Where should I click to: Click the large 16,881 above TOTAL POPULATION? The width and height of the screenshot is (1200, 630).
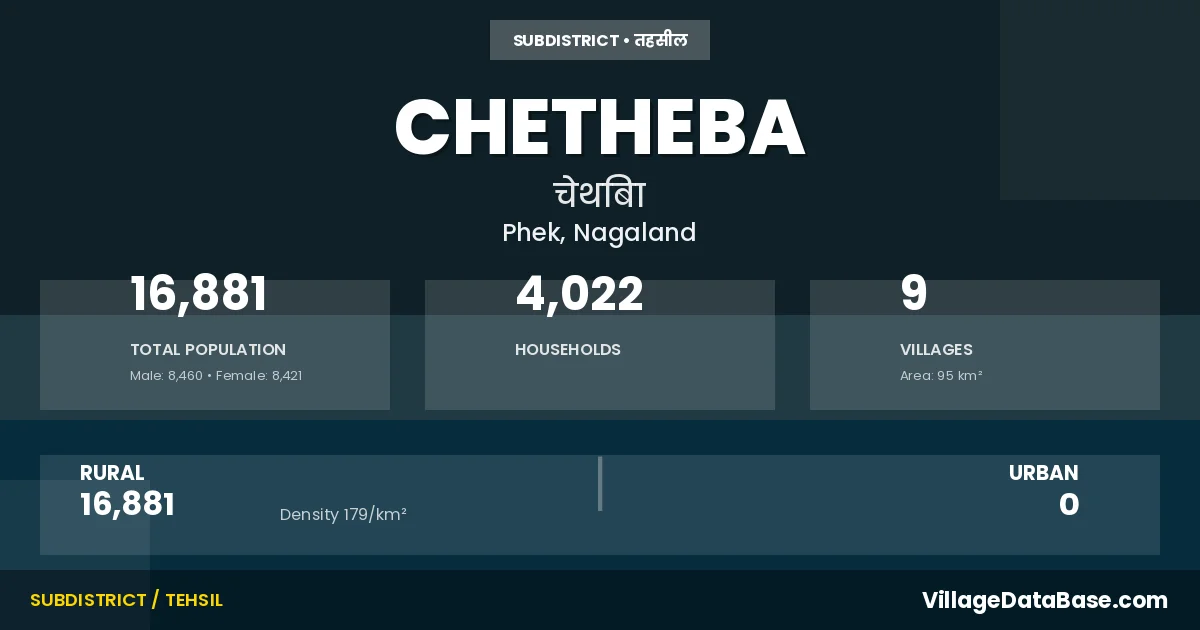(x=199, y=294)
